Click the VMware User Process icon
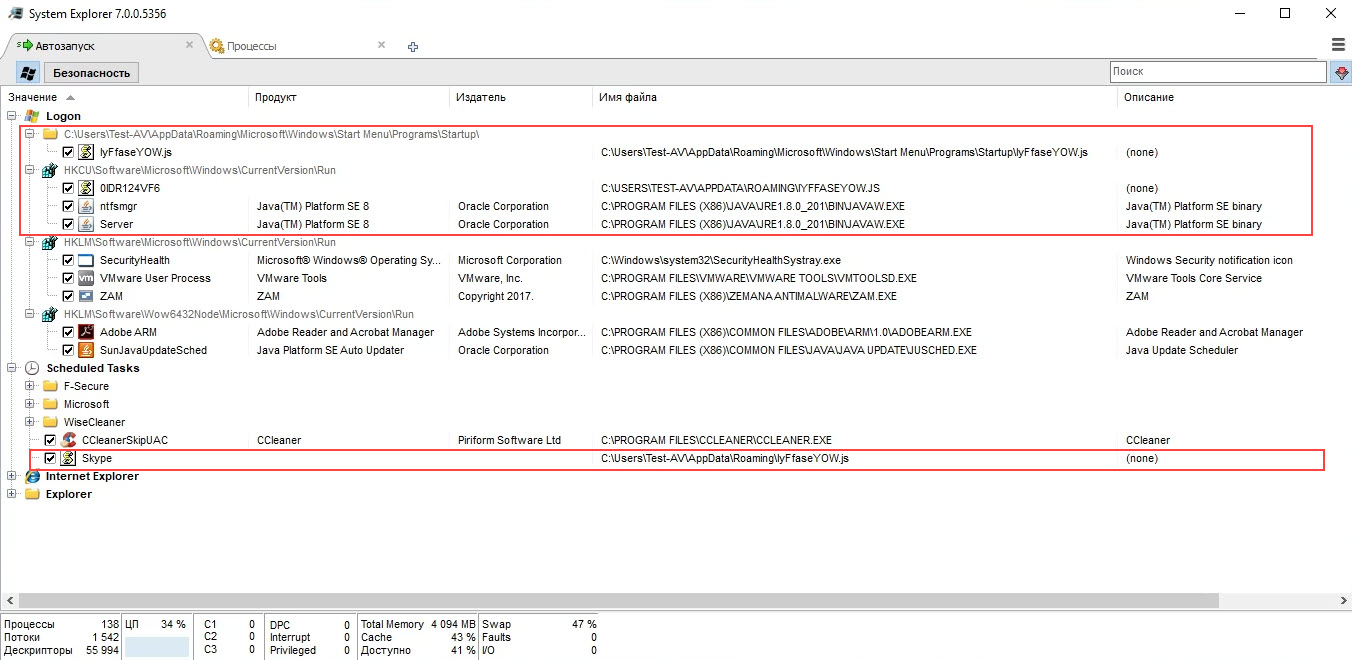 86,278
